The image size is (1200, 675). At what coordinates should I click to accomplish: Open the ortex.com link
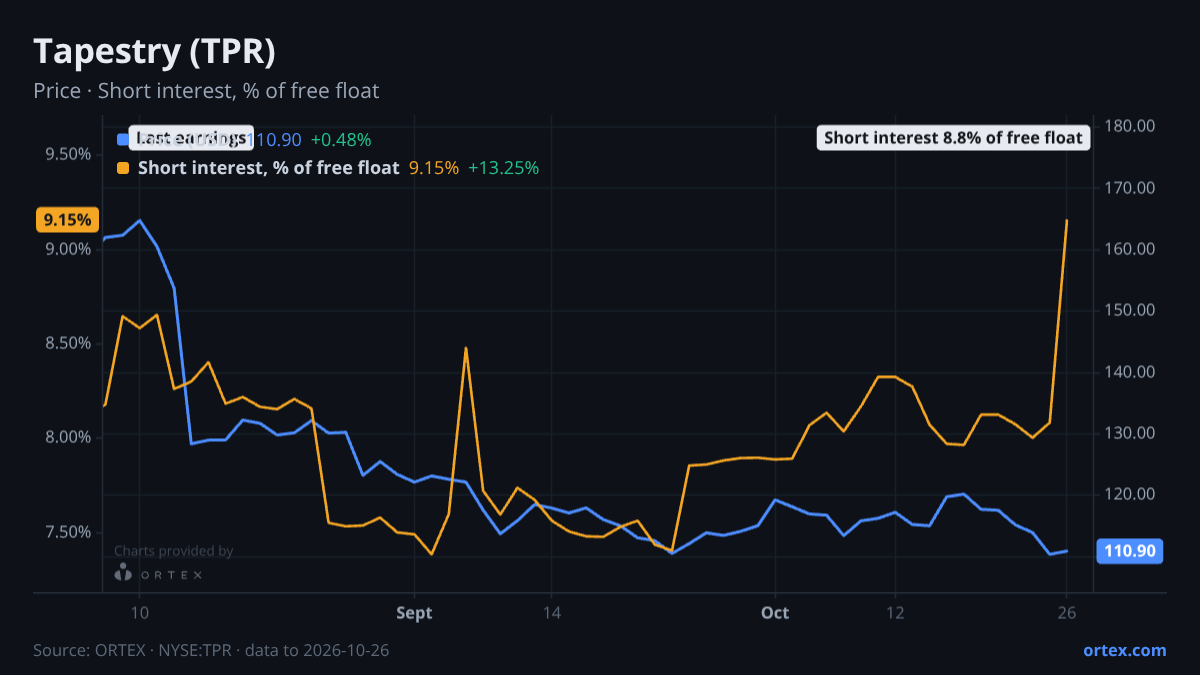[1124, 650]
